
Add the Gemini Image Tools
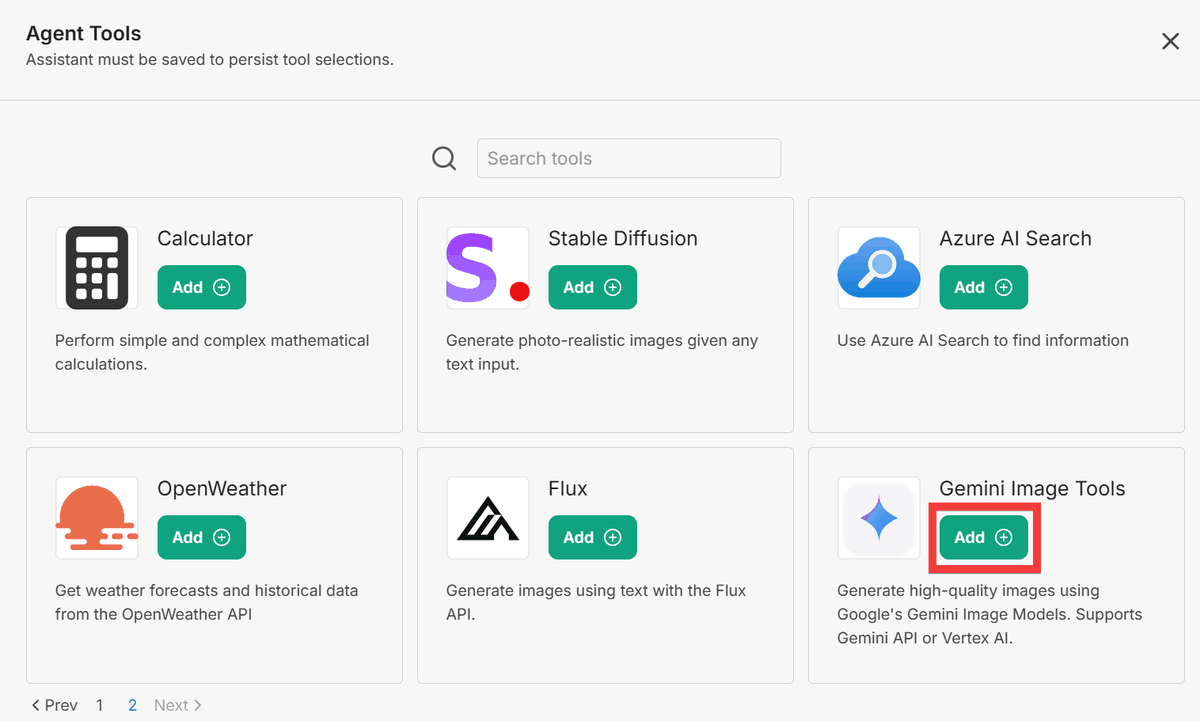tap(983, 537)
